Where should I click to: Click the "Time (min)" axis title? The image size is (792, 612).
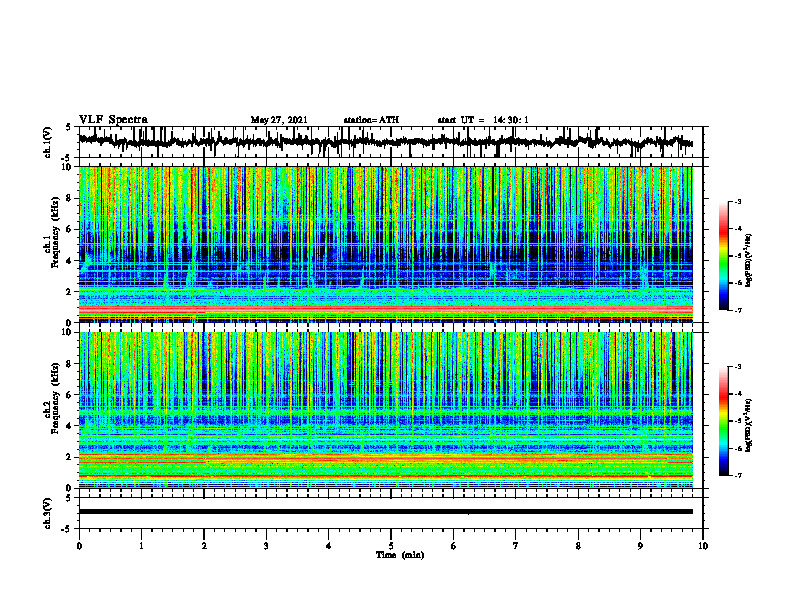coord(400,555)
